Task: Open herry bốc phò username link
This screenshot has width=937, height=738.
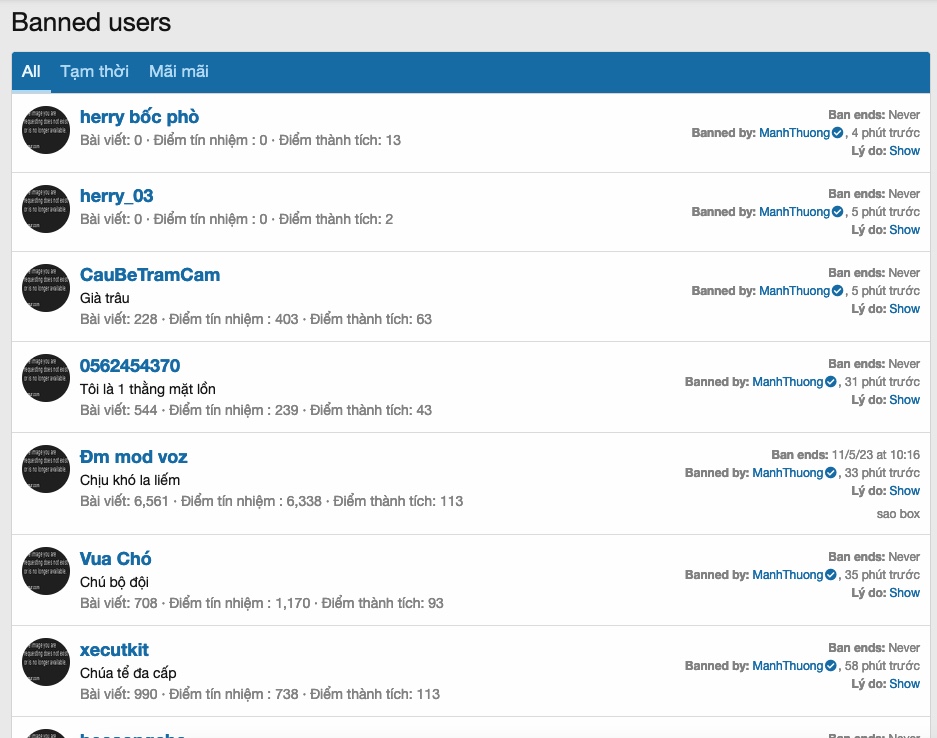Action: [139, 117]
